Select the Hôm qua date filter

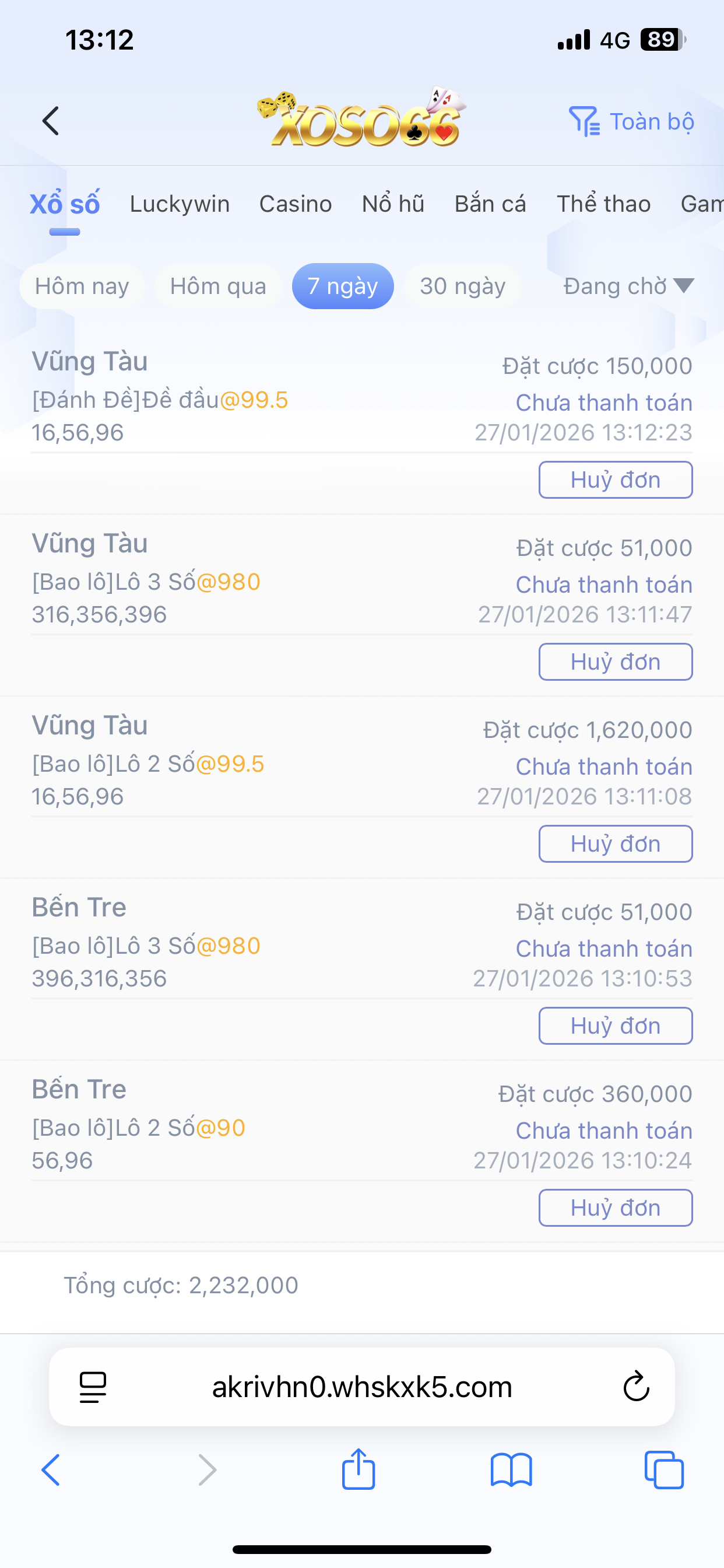pos(218,286)
